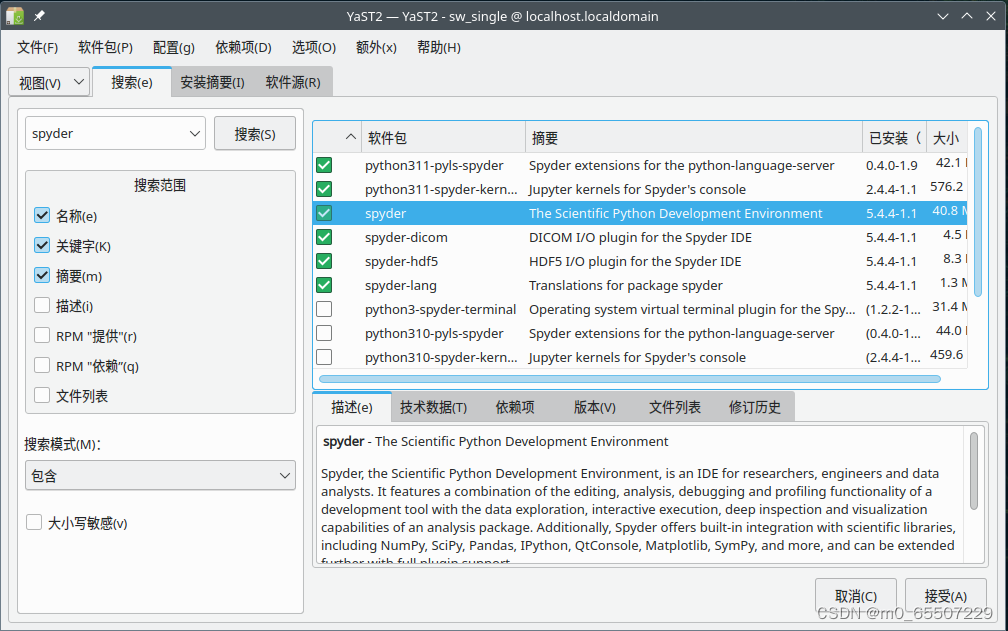Image resolution: width=1008 pixels, height=631 pixels.
Task: Open the 依赖项(D) menu
Action: coord(243,48)
